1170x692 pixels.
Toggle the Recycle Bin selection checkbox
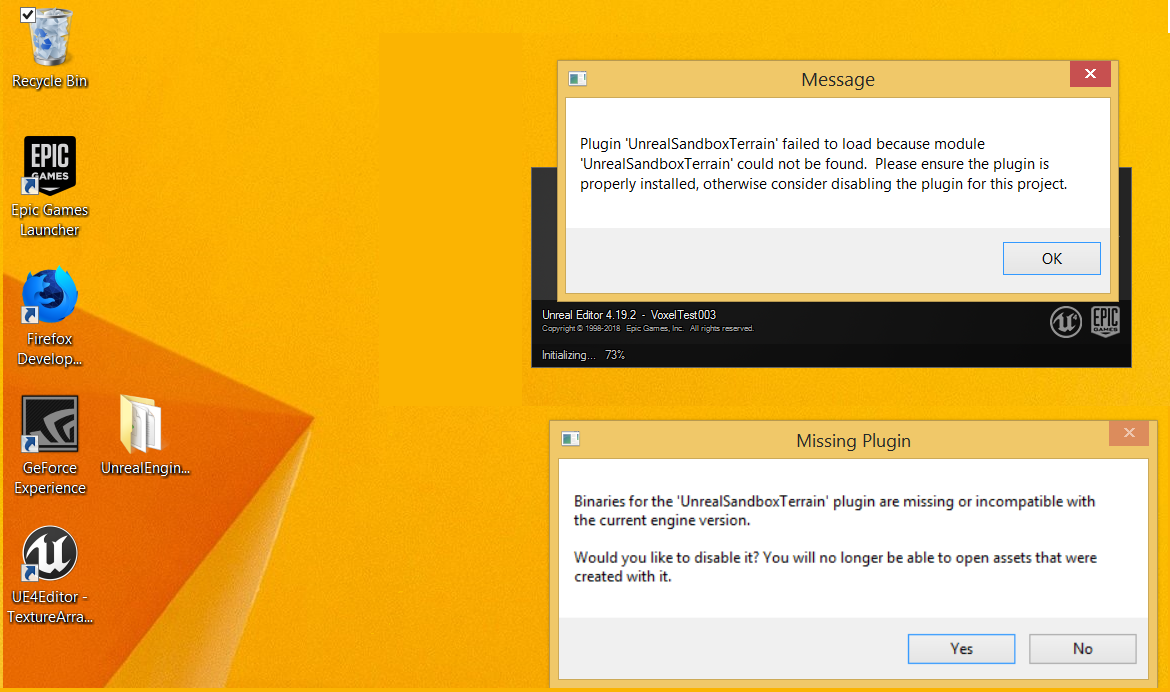click(28, 15)
